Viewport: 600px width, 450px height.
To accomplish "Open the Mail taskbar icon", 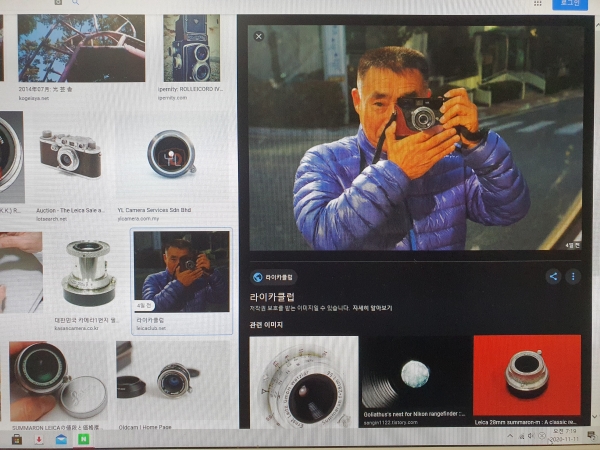I will (61, 439).
